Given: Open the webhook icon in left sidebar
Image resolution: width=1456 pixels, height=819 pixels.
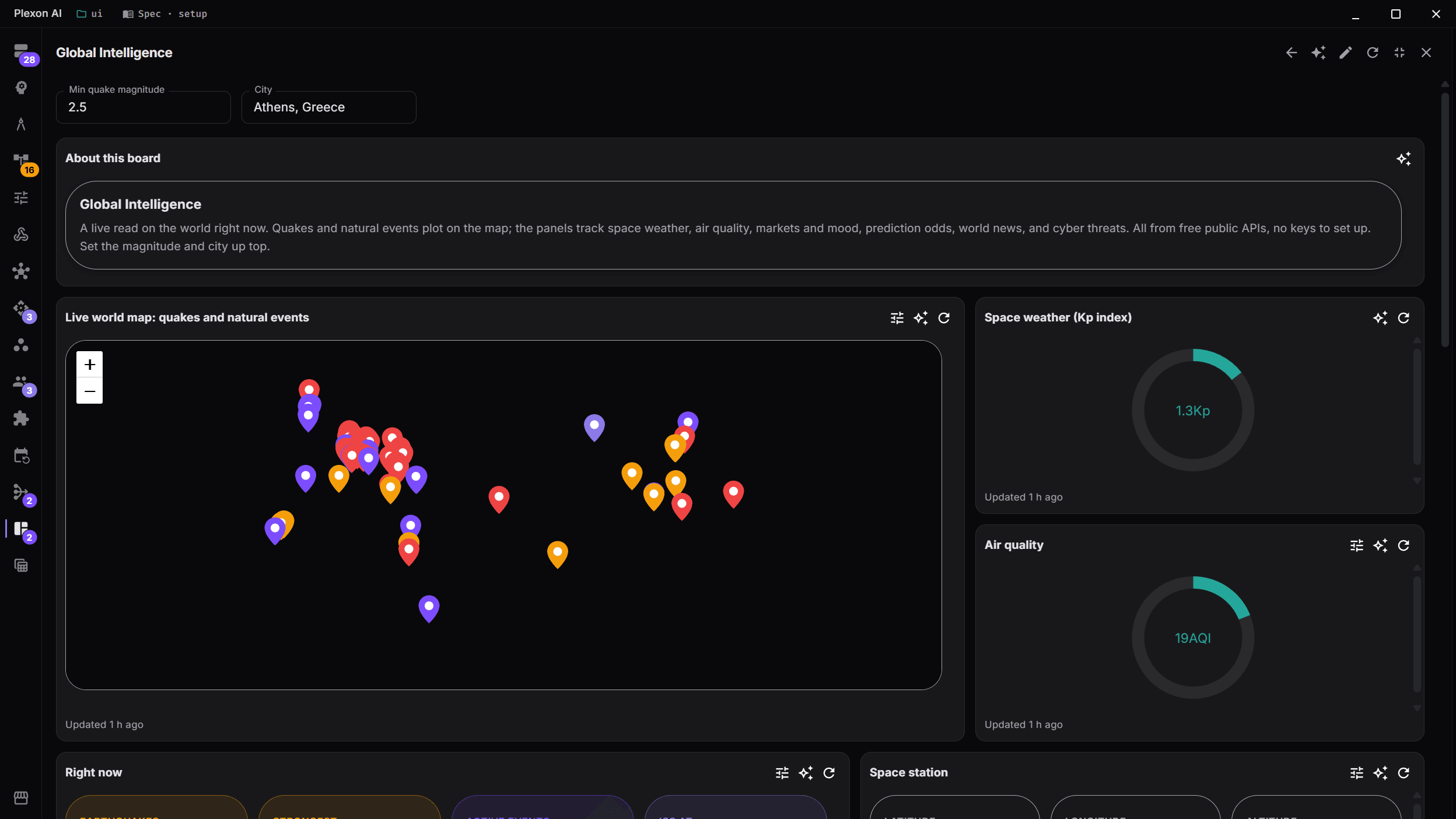Looking at the screenshot, I should pos(22,235).
